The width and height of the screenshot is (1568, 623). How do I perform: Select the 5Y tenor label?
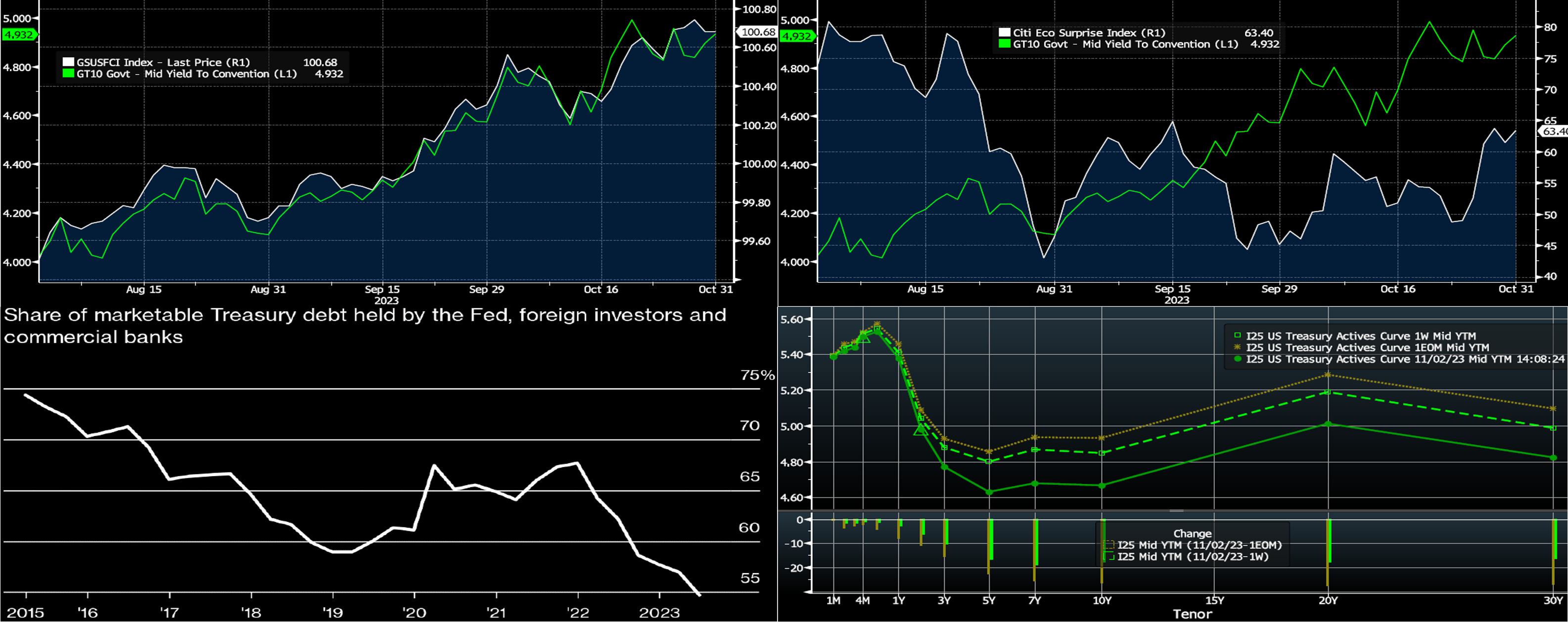tap(989, 600)
